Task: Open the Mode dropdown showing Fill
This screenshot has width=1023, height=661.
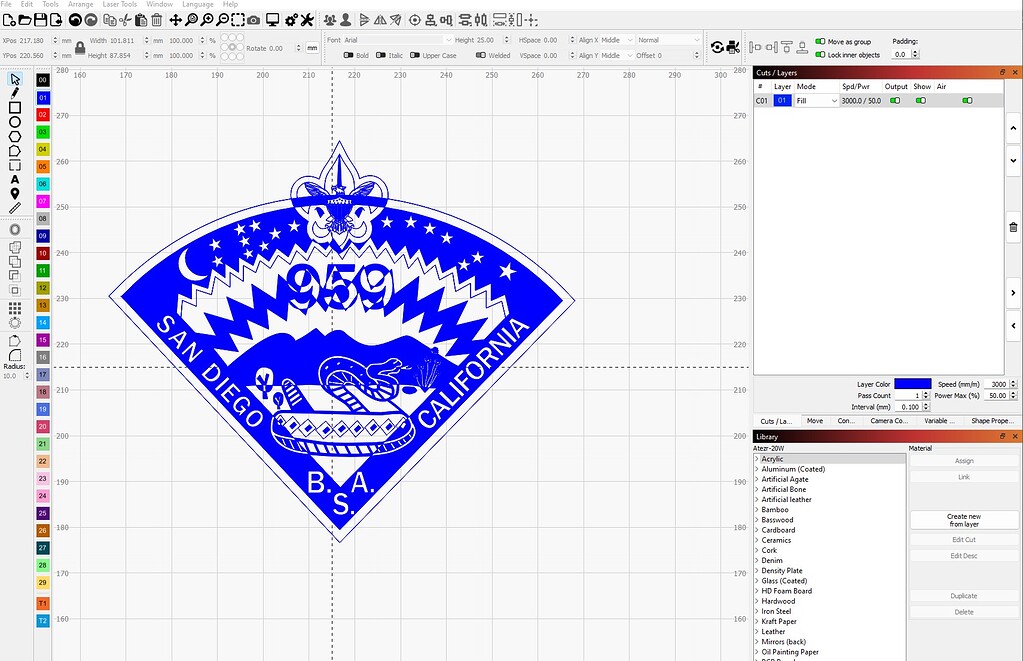Action: pyautogui.click(x=815, y=100)
